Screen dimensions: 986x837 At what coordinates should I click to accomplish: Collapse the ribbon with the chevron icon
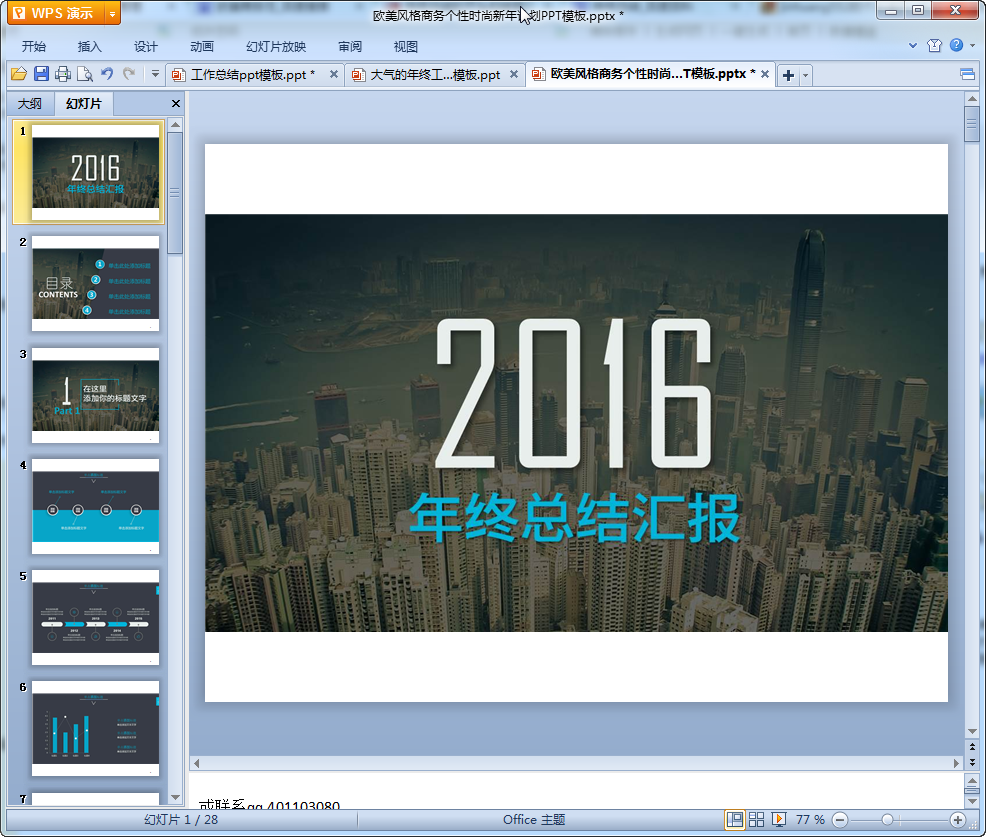pos(913,45)
